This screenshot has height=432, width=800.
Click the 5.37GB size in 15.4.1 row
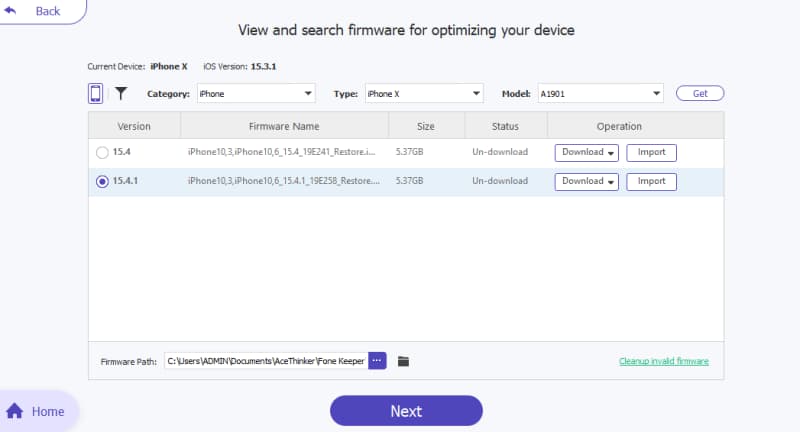click(409, 181)
